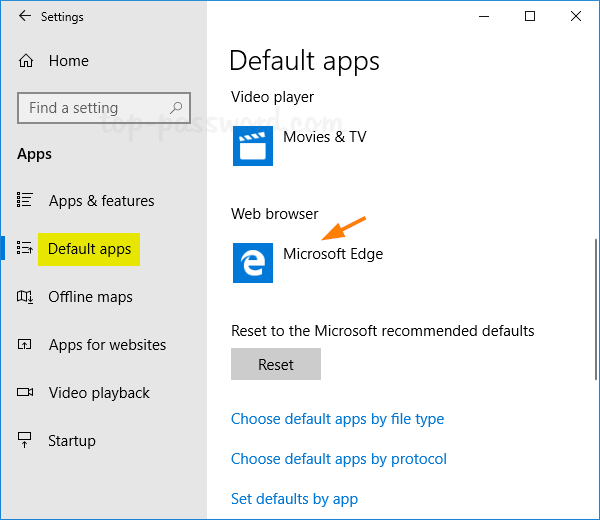Click the Set defaults by app link
This screenshot has width=600, height=520.
tap(294, 499)
